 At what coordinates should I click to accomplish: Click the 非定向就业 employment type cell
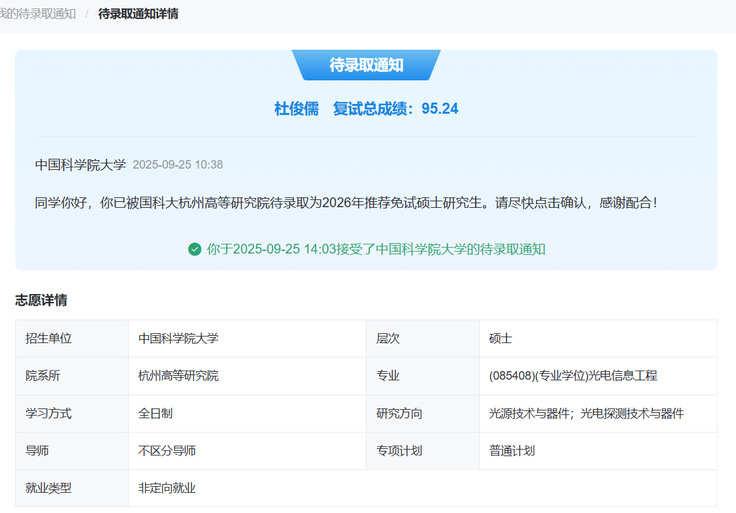[x=167, y=488]
